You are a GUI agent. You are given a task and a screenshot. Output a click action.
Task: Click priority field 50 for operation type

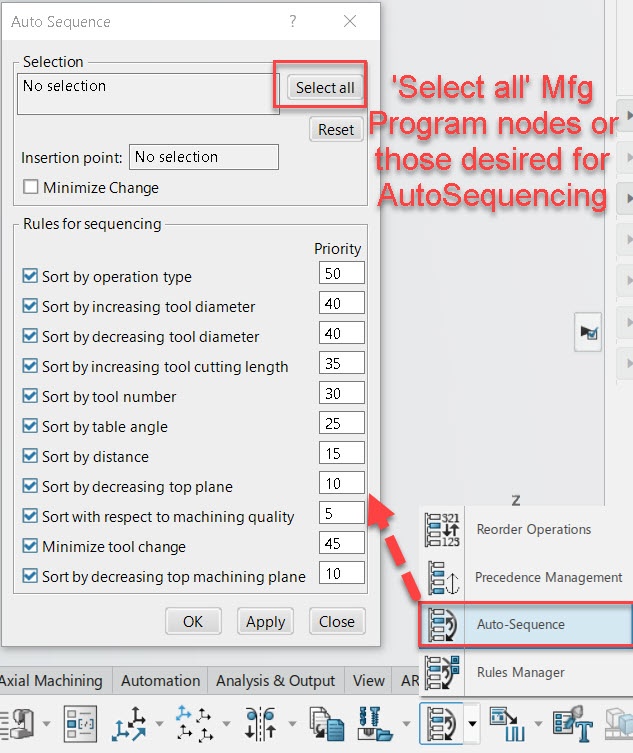point(341,273)
